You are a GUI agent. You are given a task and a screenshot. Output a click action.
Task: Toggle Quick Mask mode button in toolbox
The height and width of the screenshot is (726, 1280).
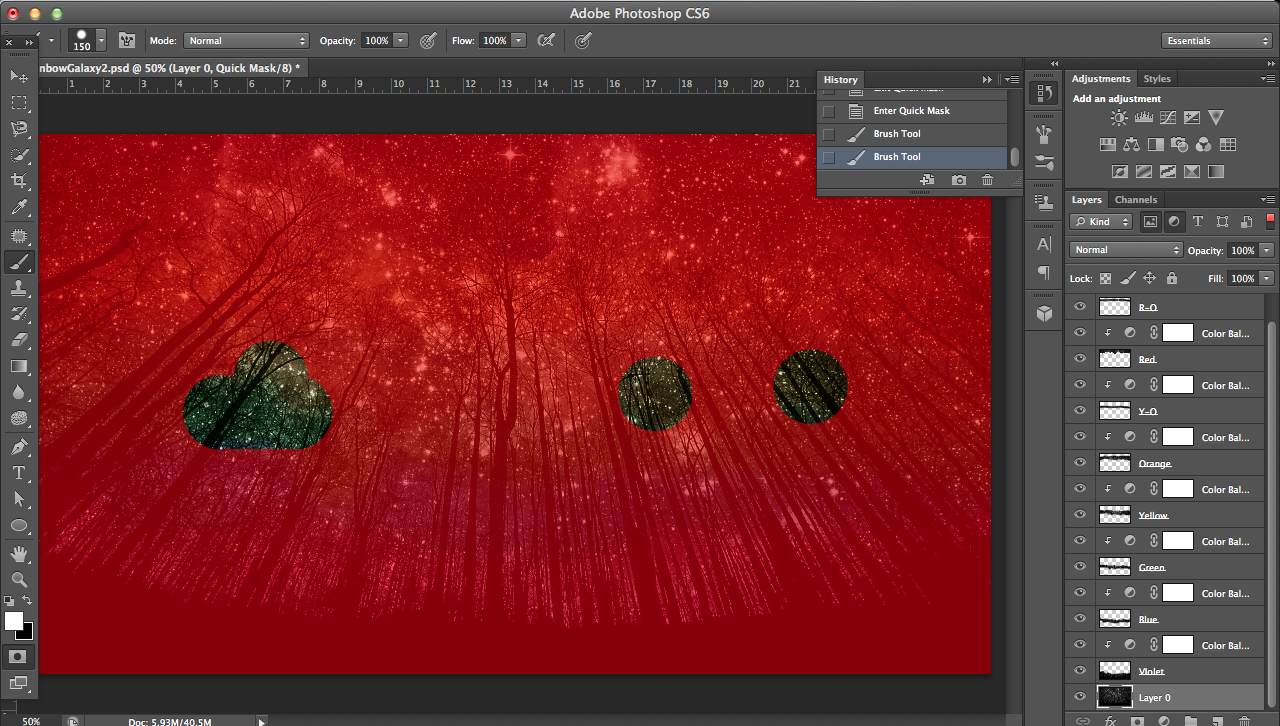pos(17,657)
